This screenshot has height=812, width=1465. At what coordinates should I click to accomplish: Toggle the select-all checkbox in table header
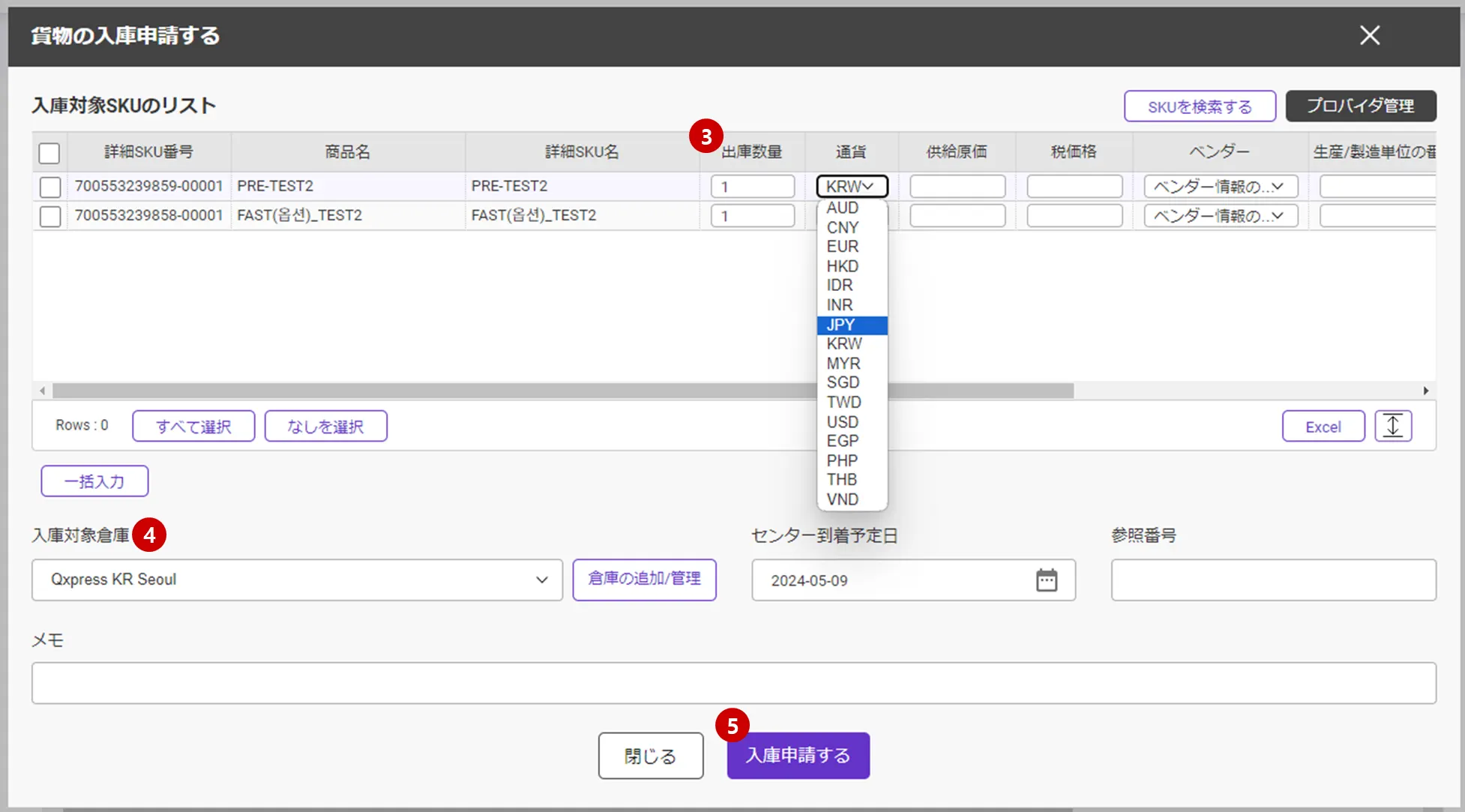(49, 153)
